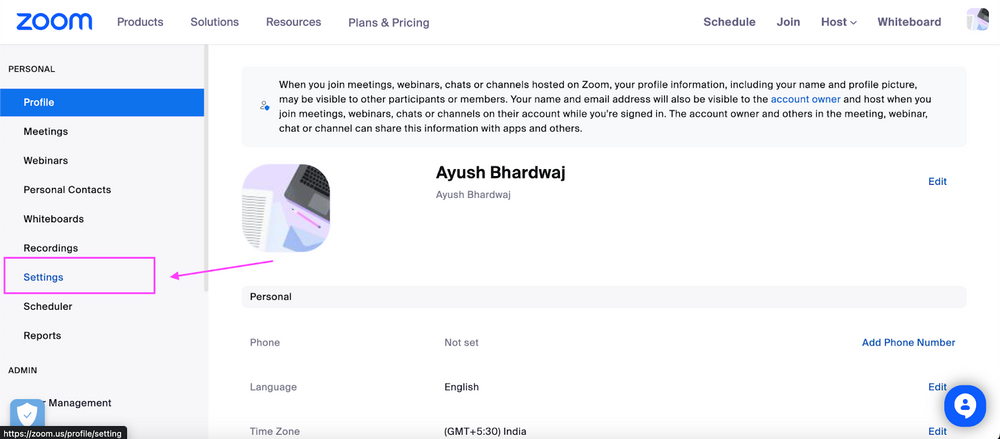This screenshot has width=1000, height=439.
Task: Click the profile picture thumbnail
Action: pyautogui.click(x=286, y=208)
